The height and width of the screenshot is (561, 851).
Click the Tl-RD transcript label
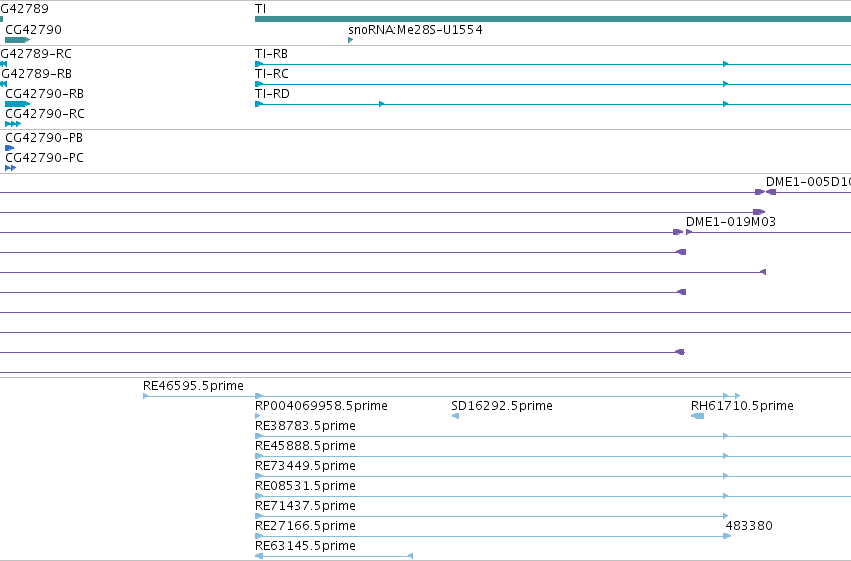272,94
